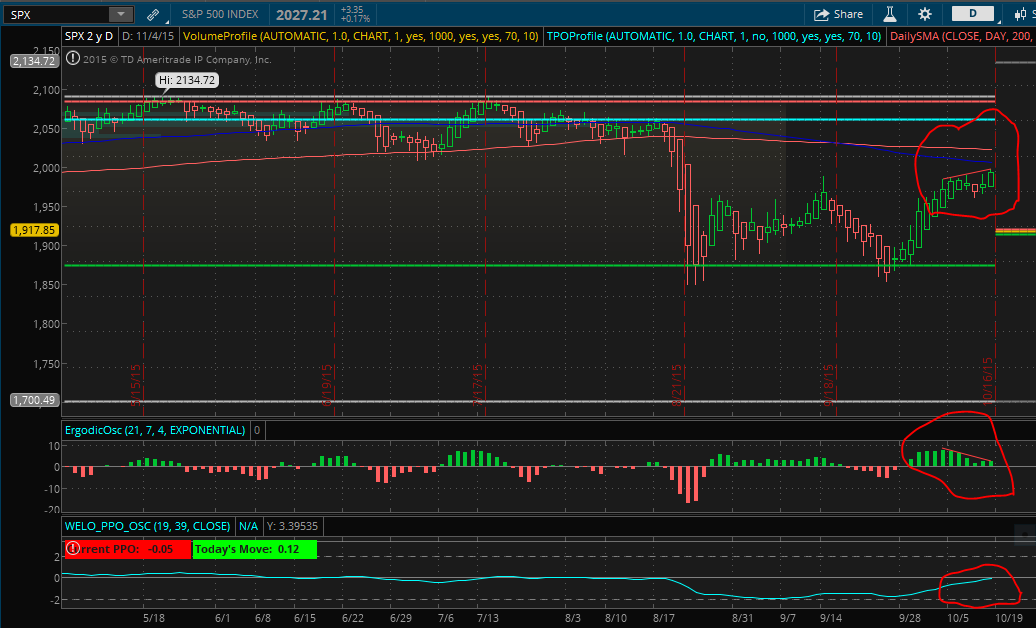Click the 9/14 date on time axis
1036x628 pixels.
(x=831, y=618)
